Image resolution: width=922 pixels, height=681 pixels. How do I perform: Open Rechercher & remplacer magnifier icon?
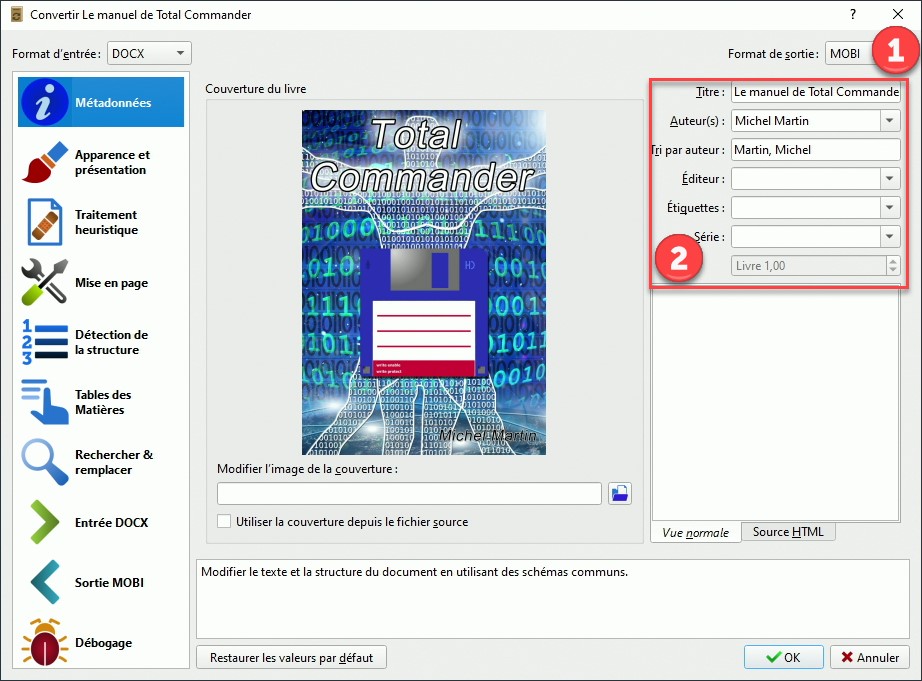[44, 462]
